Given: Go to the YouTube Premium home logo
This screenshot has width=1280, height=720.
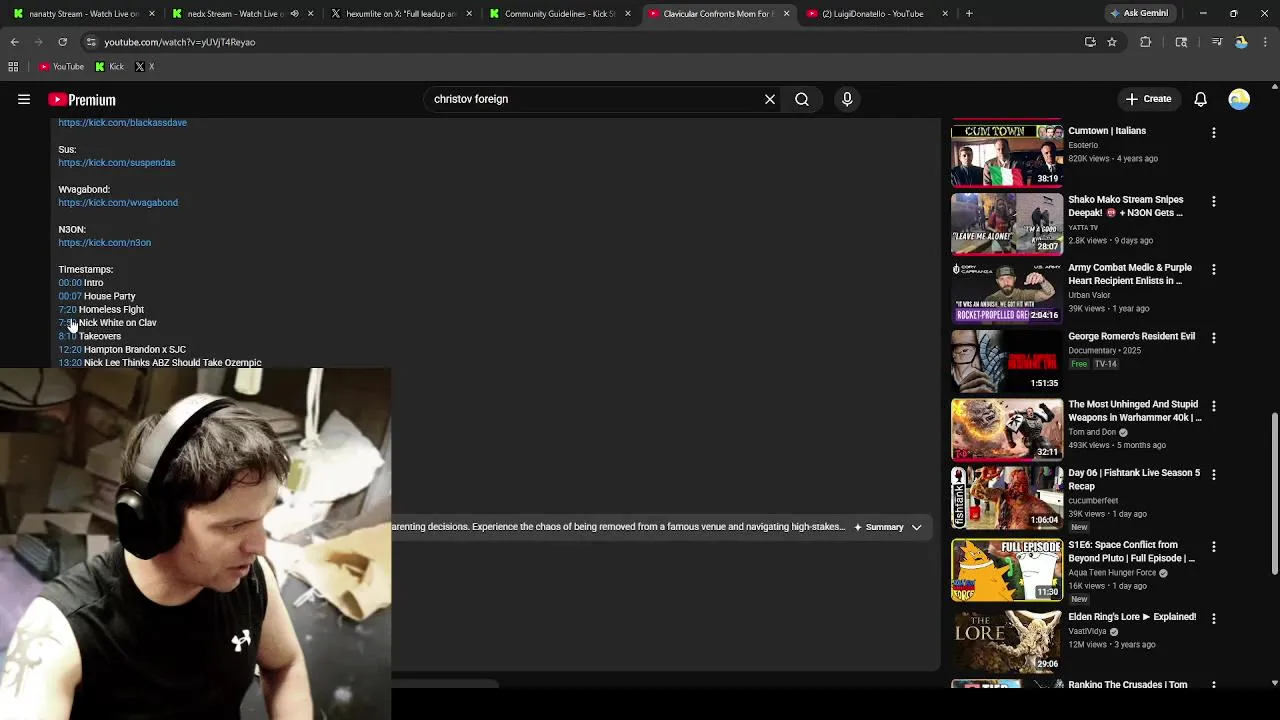Looking at the screenshot, I should tap(82, 100).
